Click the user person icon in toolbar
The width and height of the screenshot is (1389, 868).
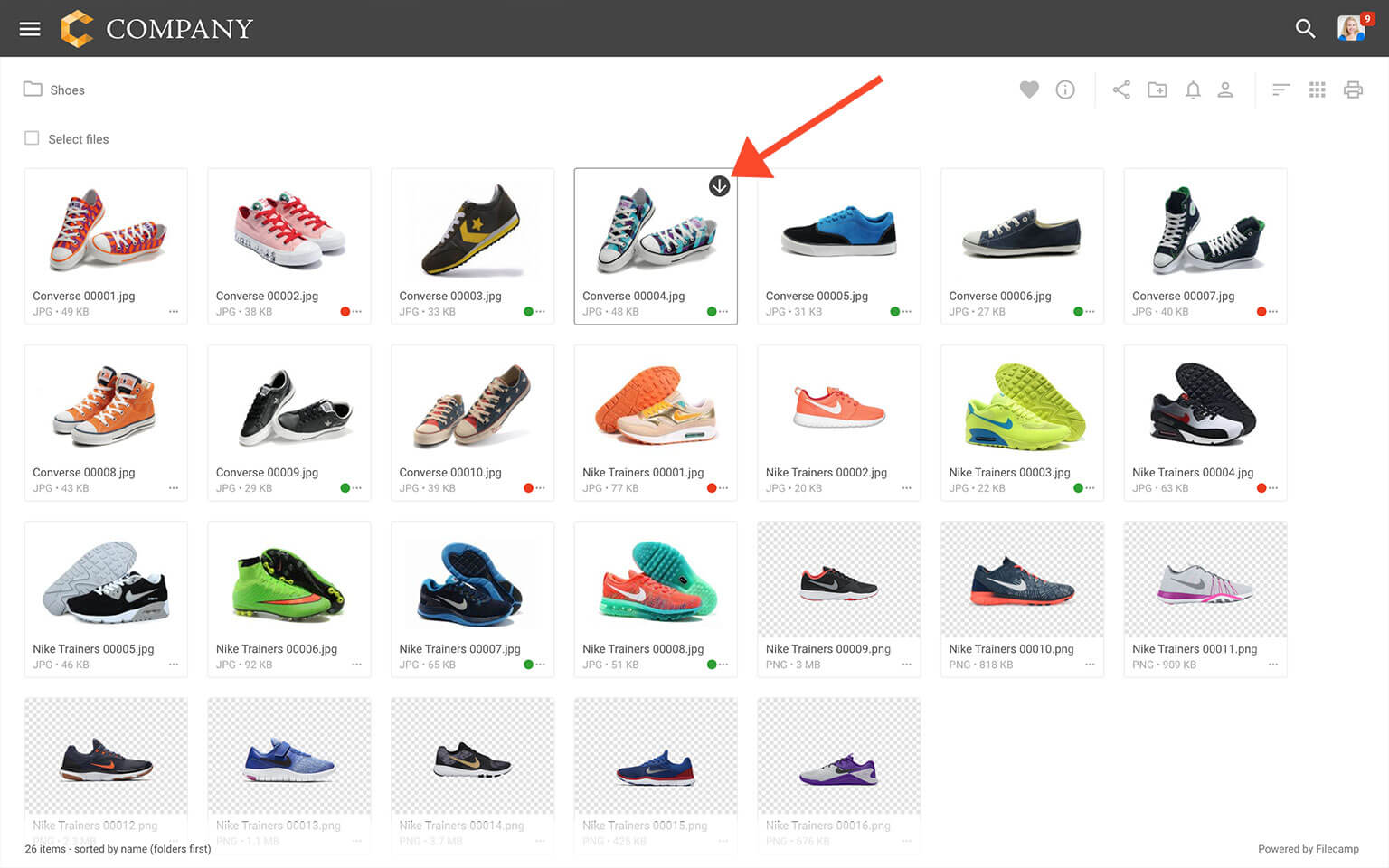pyautogui.click(x=1225, y=90)
